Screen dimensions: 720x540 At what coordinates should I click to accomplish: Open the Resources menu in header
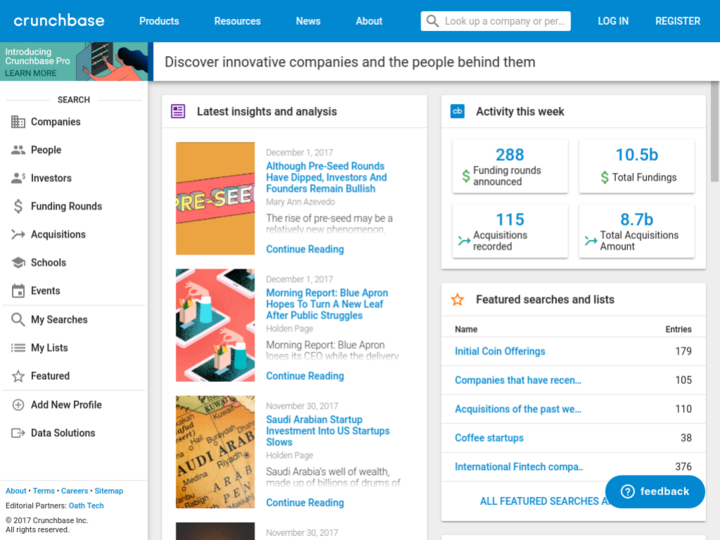237,21
